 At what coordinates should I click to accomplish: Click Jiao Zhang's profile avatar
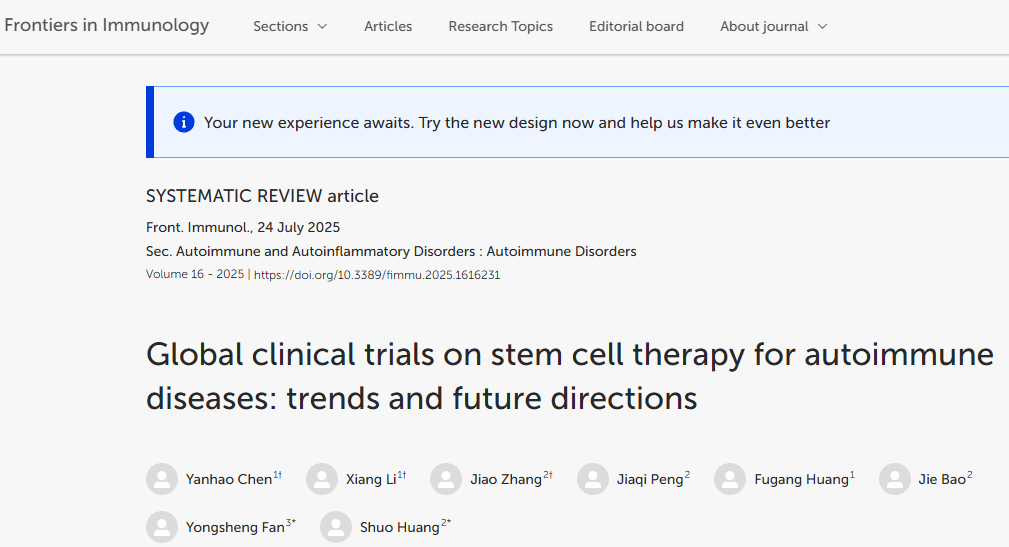(x=446, y=479)
